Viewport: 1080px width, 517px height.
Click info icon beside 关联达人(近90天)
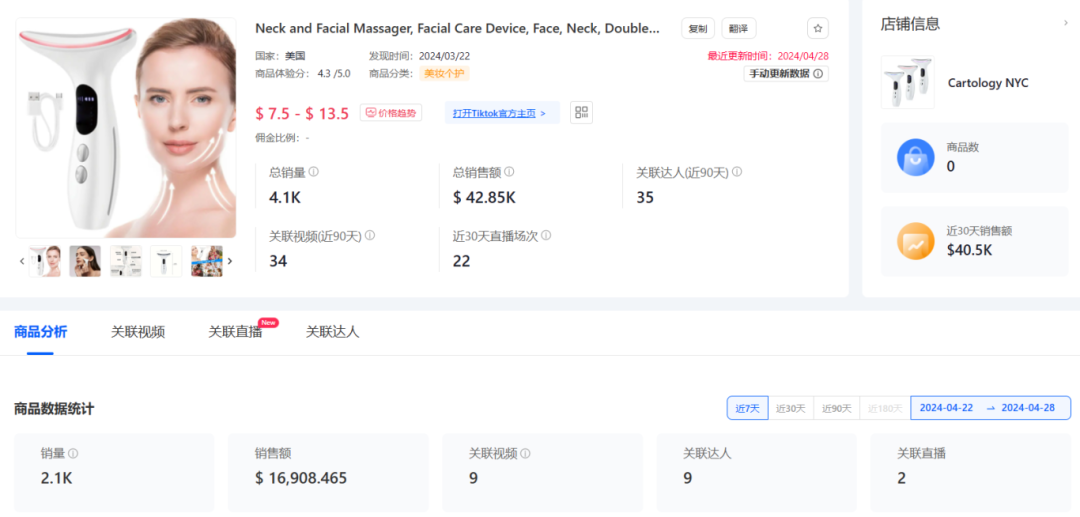(x=737, y=172)
